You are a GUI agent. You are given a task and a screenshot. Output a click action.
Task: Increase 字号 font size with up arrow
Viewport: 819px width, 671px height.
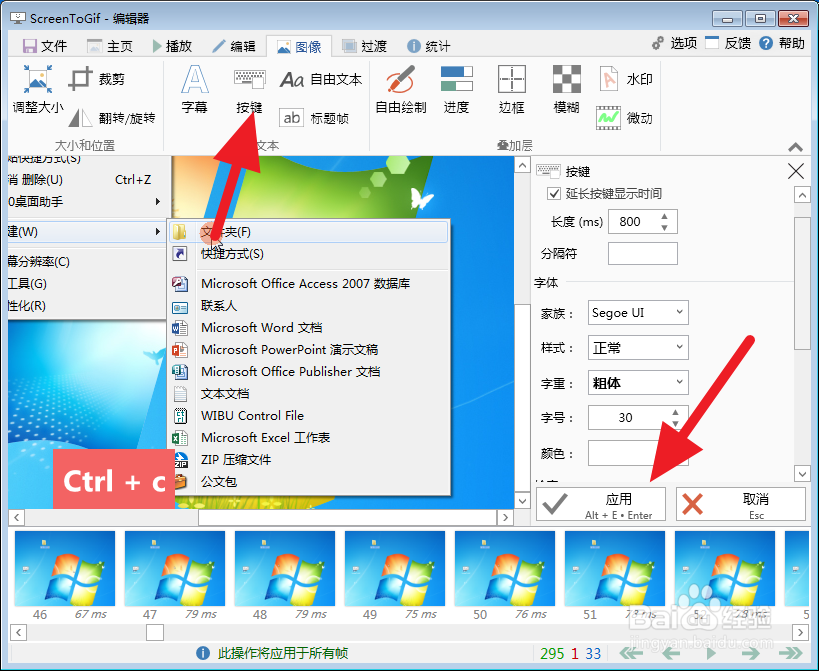tap(675, 412)
